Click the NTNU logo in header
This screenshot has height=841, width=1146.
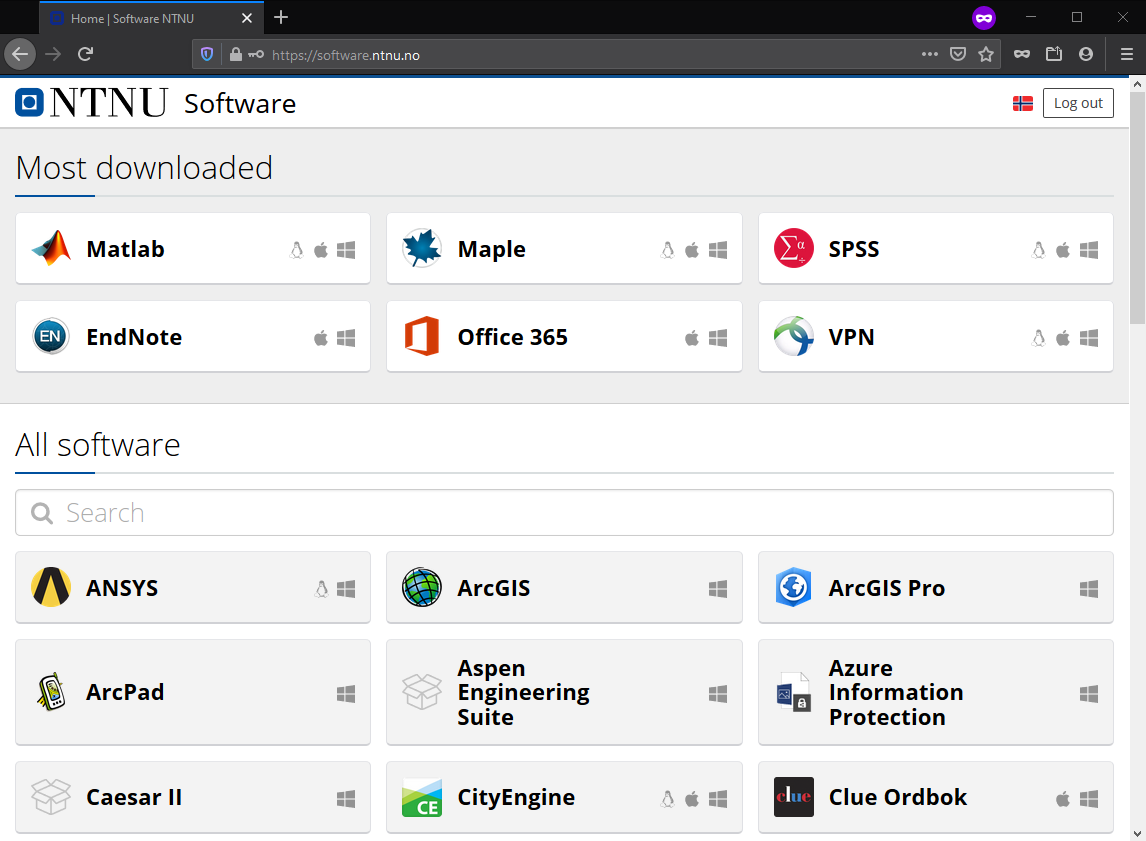pos(91,103)
